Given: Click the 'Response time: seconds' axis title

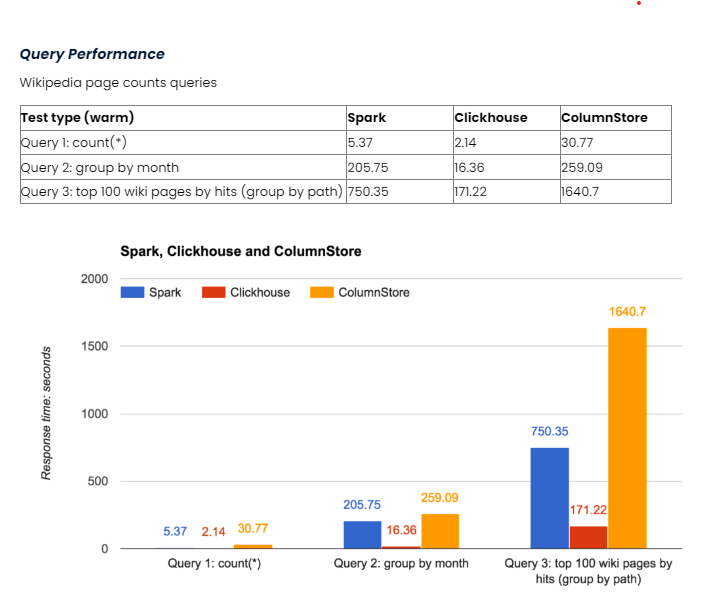Looking at the screenshot, I should [46, 413].
